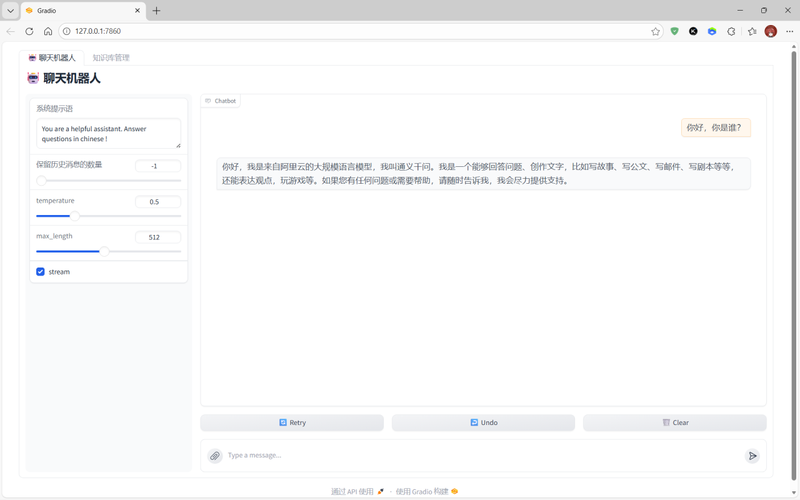The image size is (800, 500).
Task: Clear the chat with the Clear button
Action: [674, 422]
